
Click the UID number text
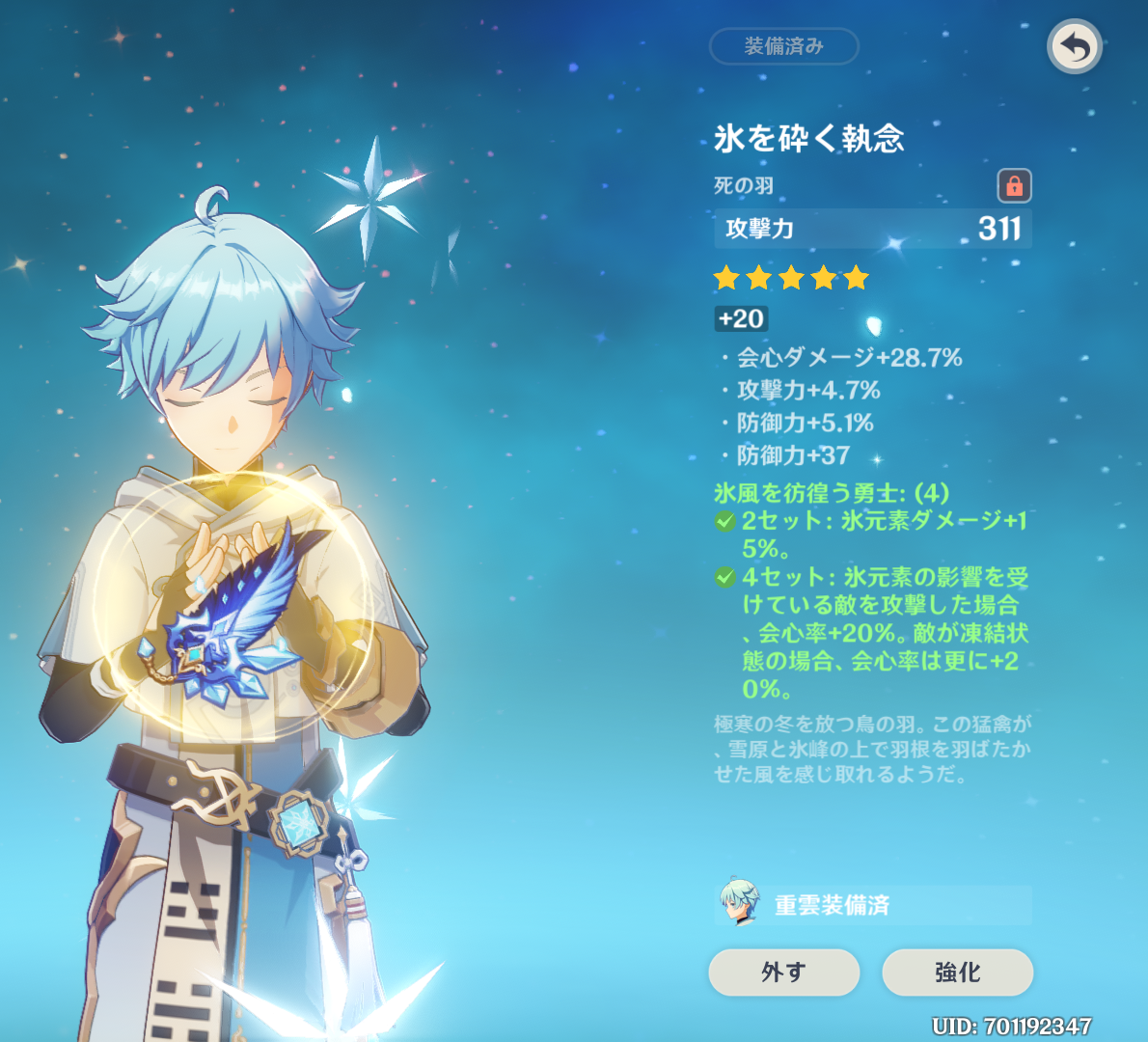[x=1011, y=1026]
